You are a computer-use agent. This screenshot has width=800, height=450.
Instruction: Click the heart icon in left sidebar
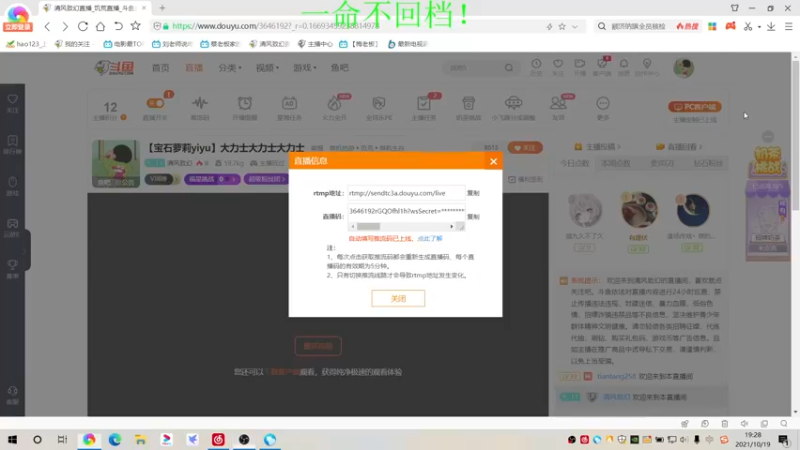[13, 99]
